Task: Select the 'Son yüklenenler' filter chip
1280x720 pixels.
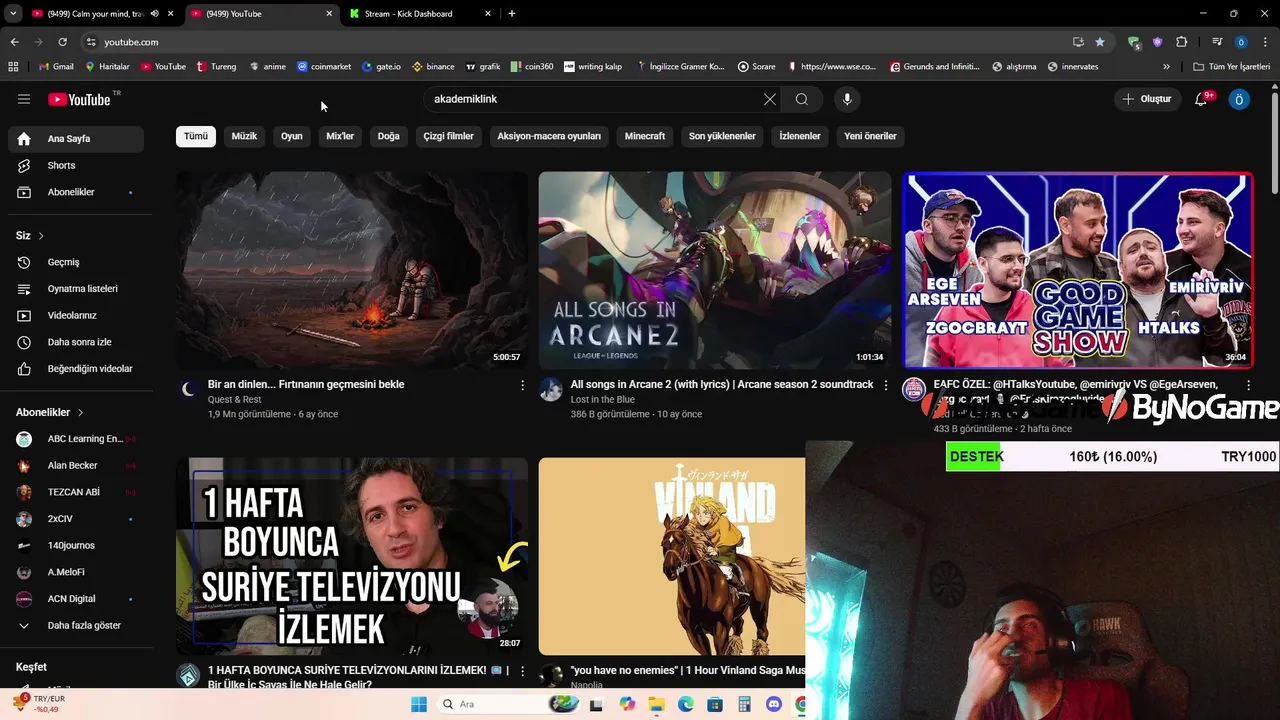Action: [722, 136]
